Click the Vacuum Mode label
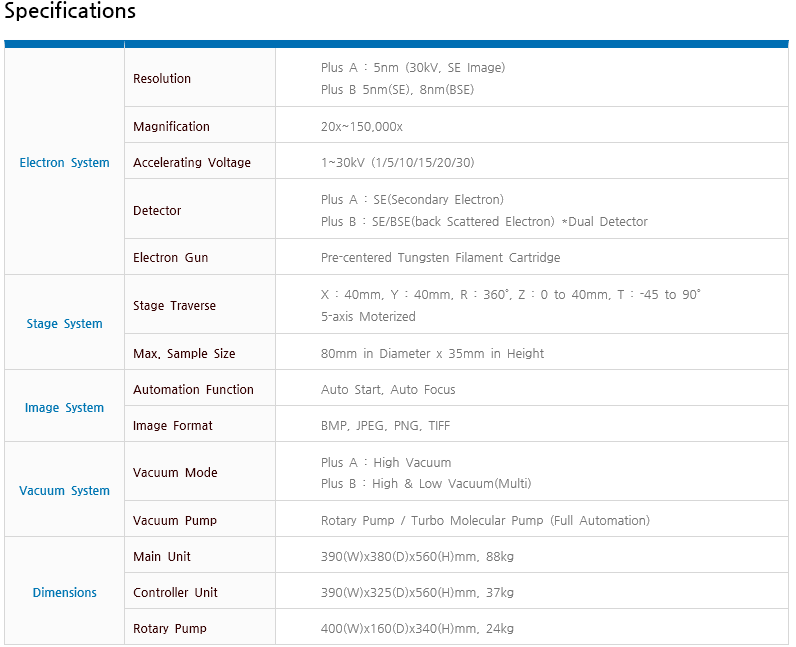The image size is (796, 647). [x=175, y=472]
